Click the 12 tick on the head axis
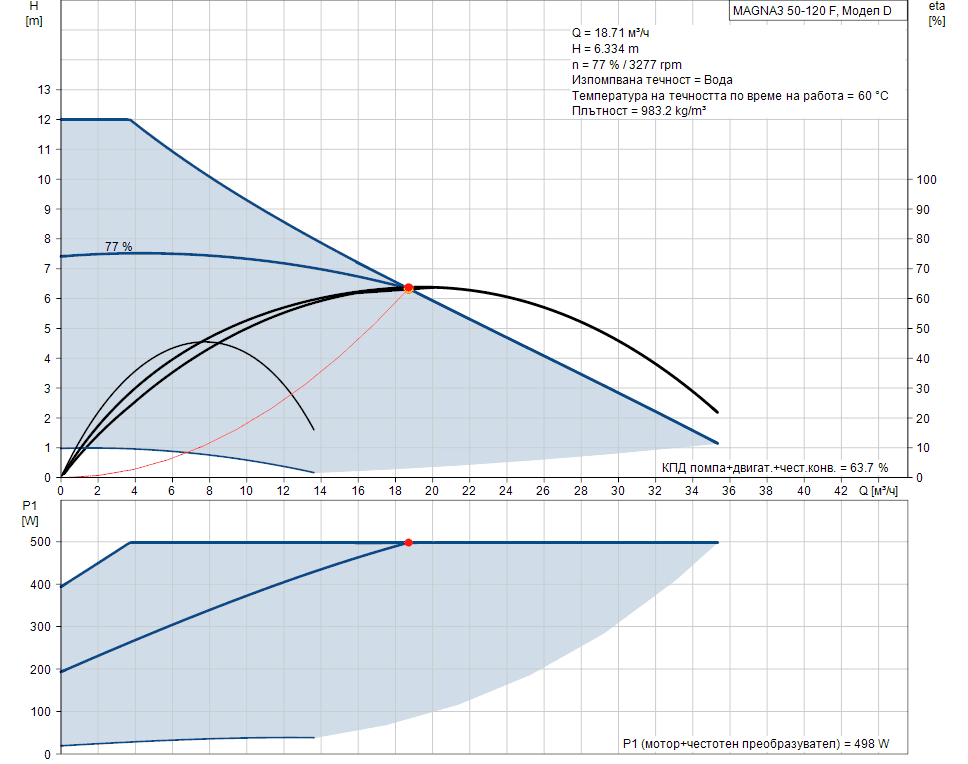Screen dimensions: 968x764 click(x=44, y=120)
